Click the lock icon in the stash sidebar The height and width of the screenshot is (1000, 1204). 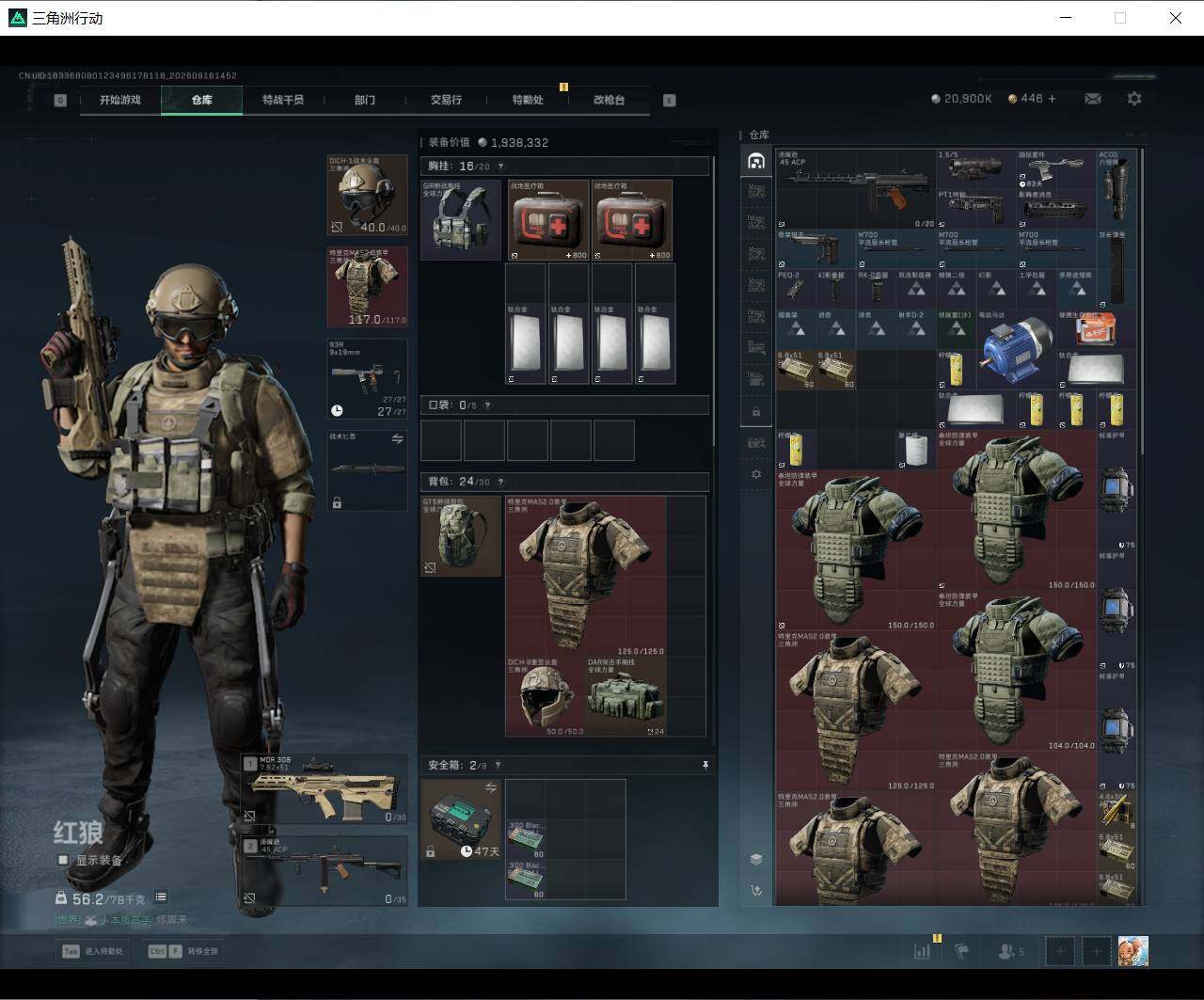756,412
